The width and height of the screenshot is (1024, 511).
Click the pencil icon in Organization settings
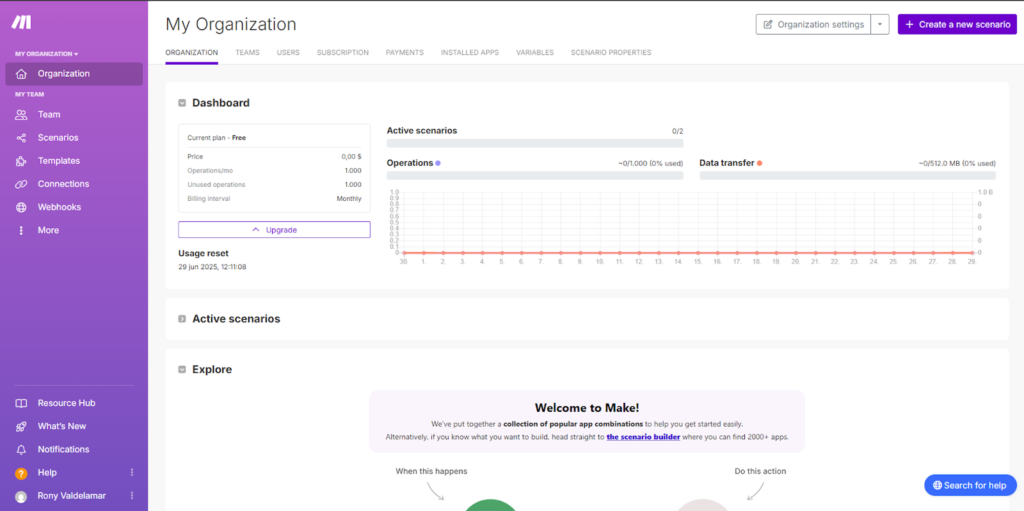(767, 24)
